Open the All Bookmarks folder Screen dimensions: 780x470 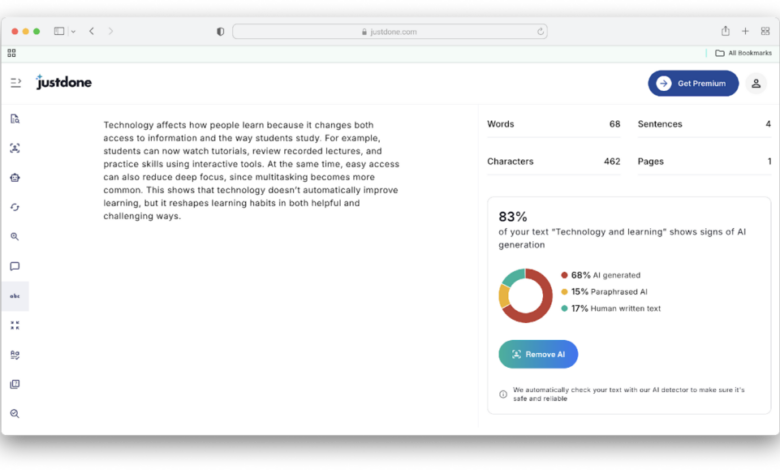click(x=743, y=53)
